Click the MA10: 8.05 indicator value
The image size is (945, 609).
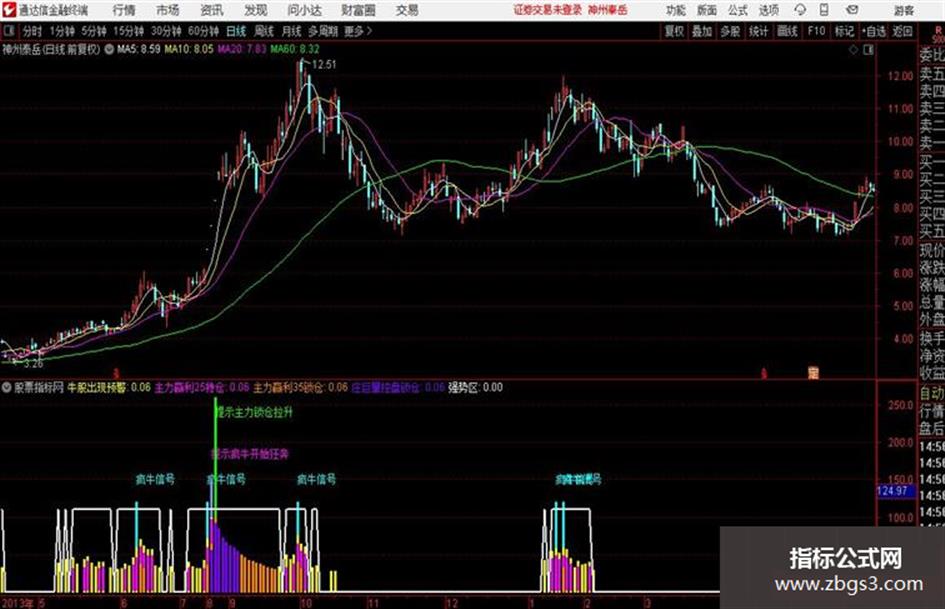point(189,49)
